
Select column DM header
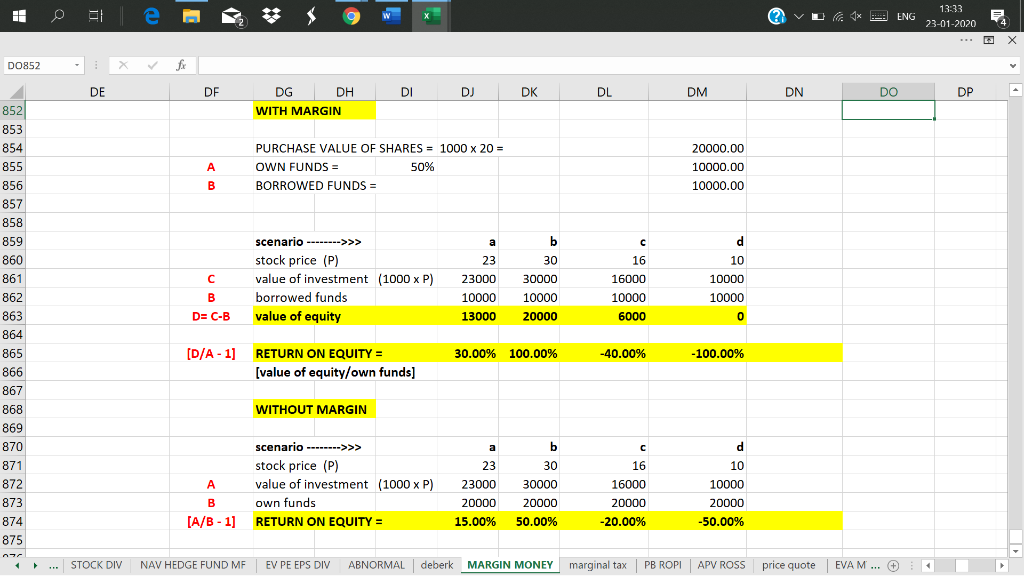pos(697,92)
